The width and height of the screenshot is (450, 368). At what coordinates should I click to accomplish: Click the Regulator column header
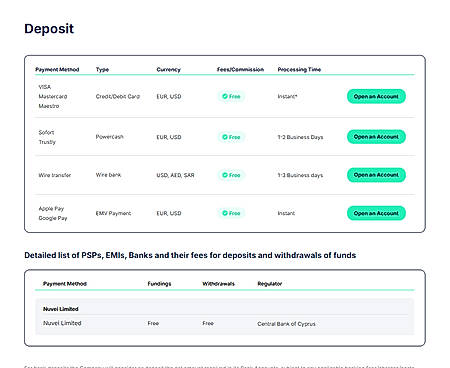[270, 284]
